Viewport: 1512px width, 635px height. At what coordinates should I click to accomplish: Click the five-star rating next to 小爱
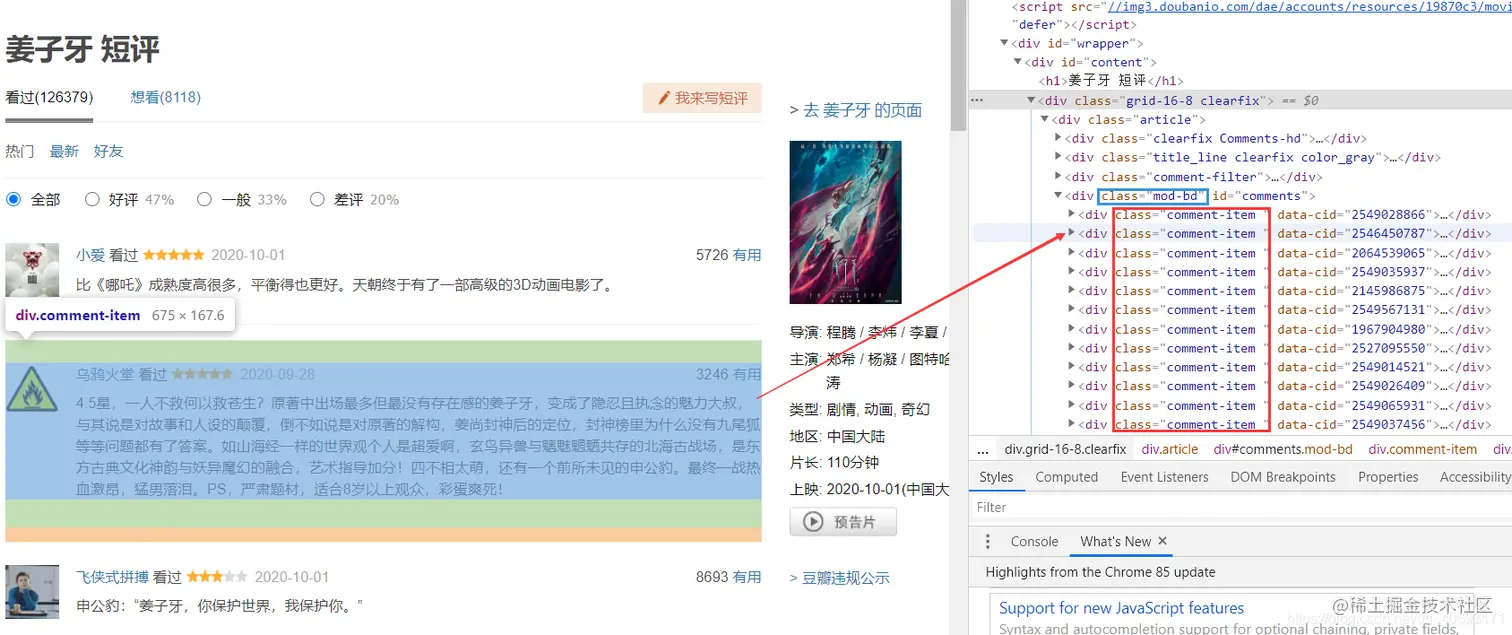(171, 254)
